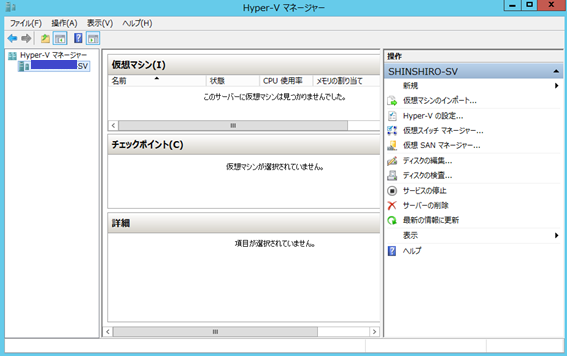Click the server icon beside the SV node

coord(24,66)
